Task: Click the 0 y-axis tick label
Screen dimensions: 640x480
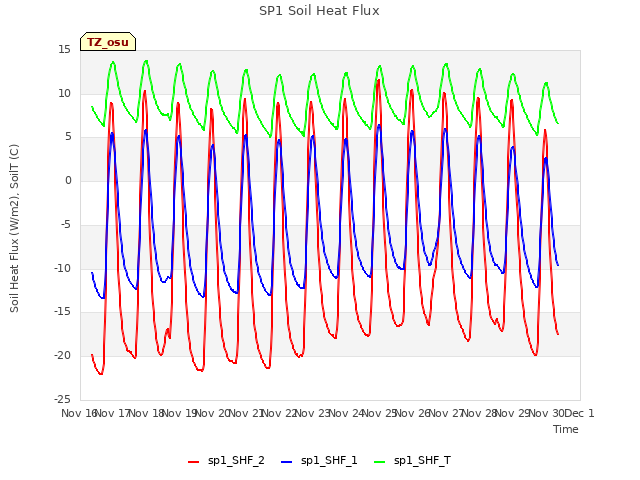Action: click(68, 181)
